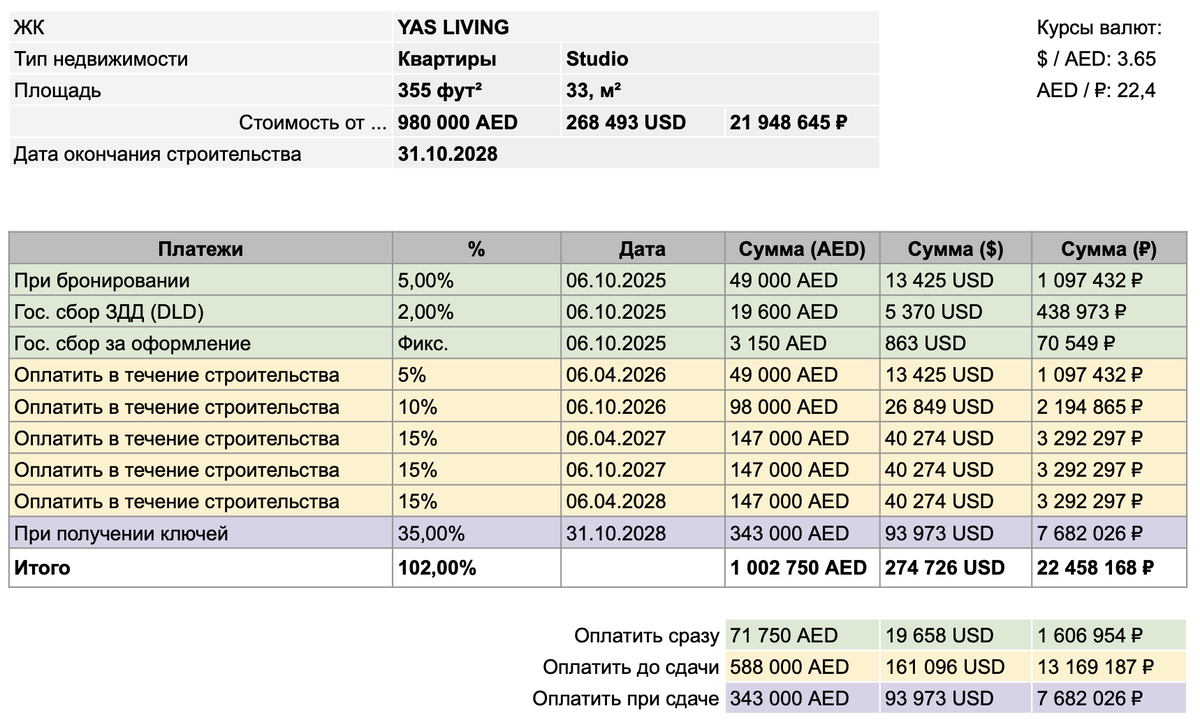The height and width of the screenshot is (727, 1200).
Task: Click the При получении ключей row label
Action: (122, 533)
